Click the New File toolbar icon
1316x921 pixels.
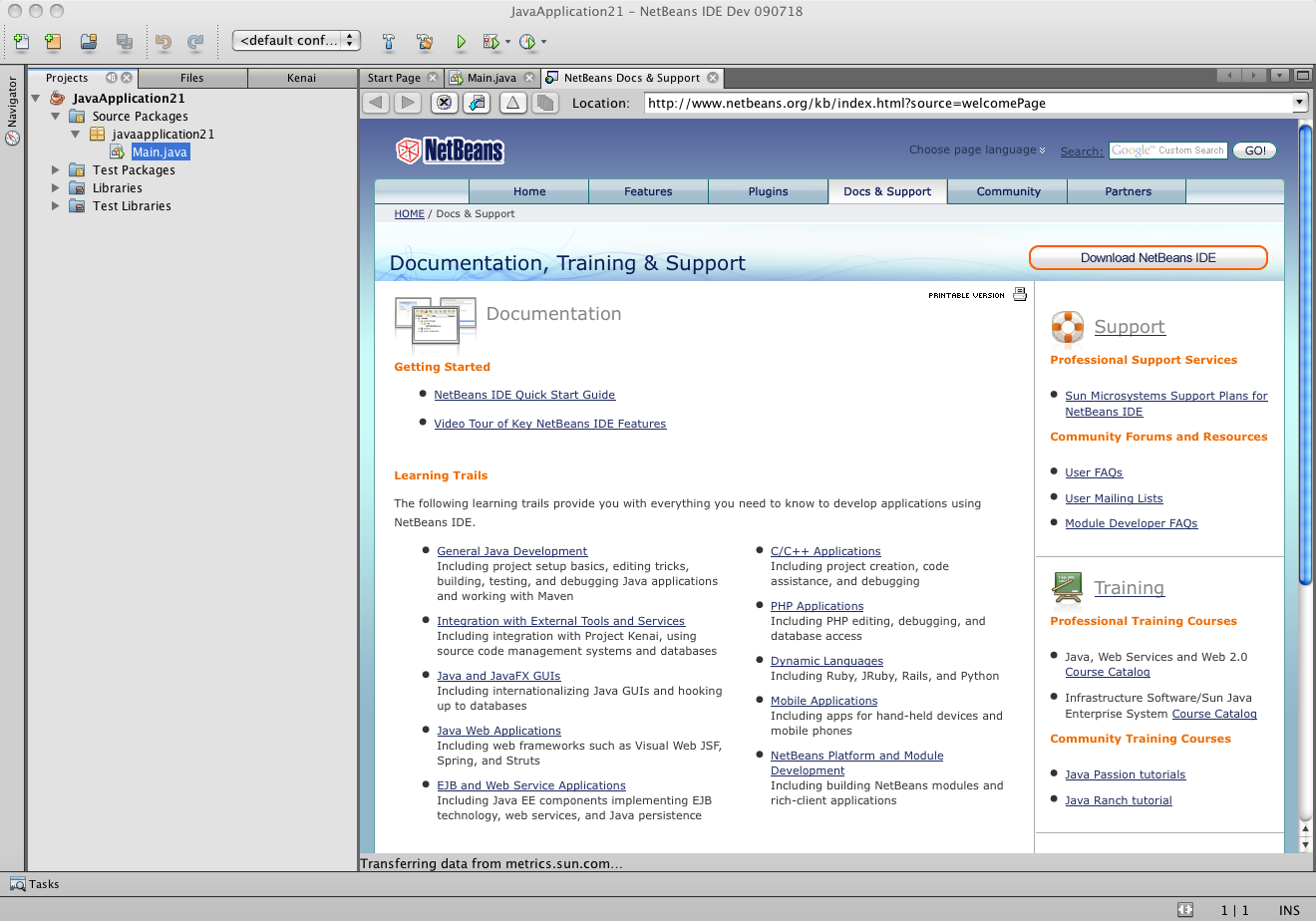pos(21,42)
